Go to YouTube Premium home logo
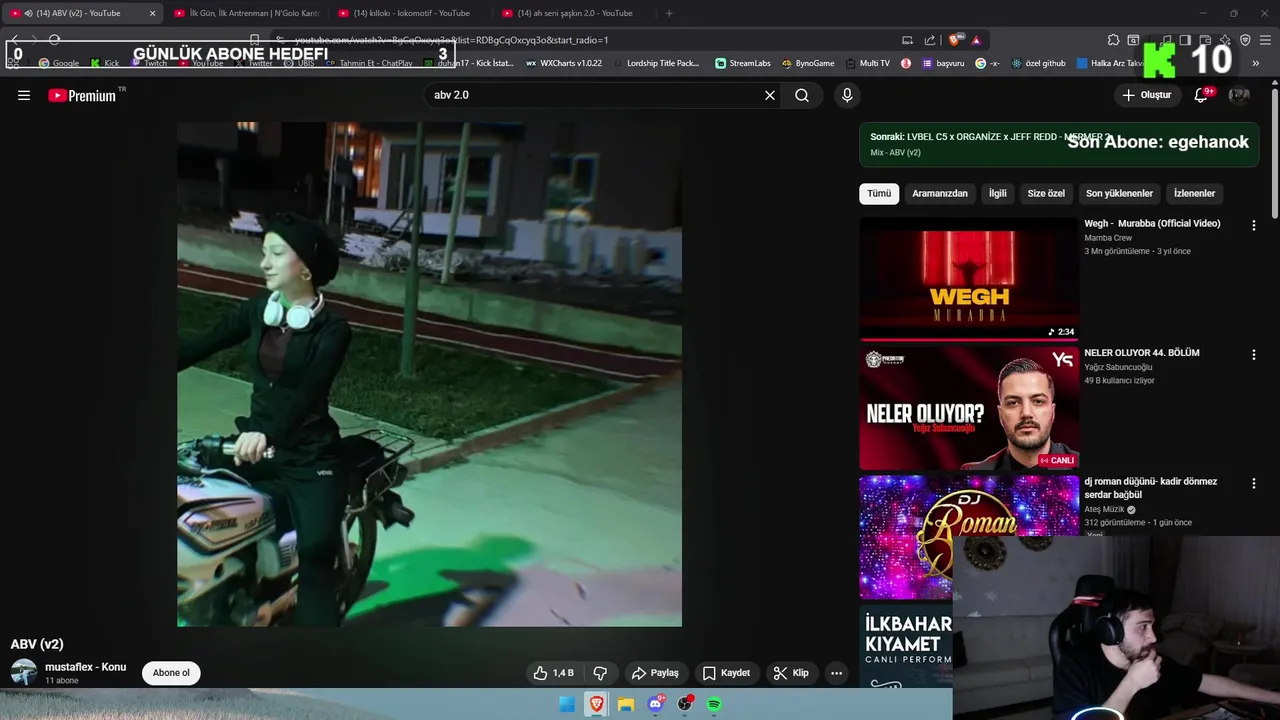 click(83, 95)
